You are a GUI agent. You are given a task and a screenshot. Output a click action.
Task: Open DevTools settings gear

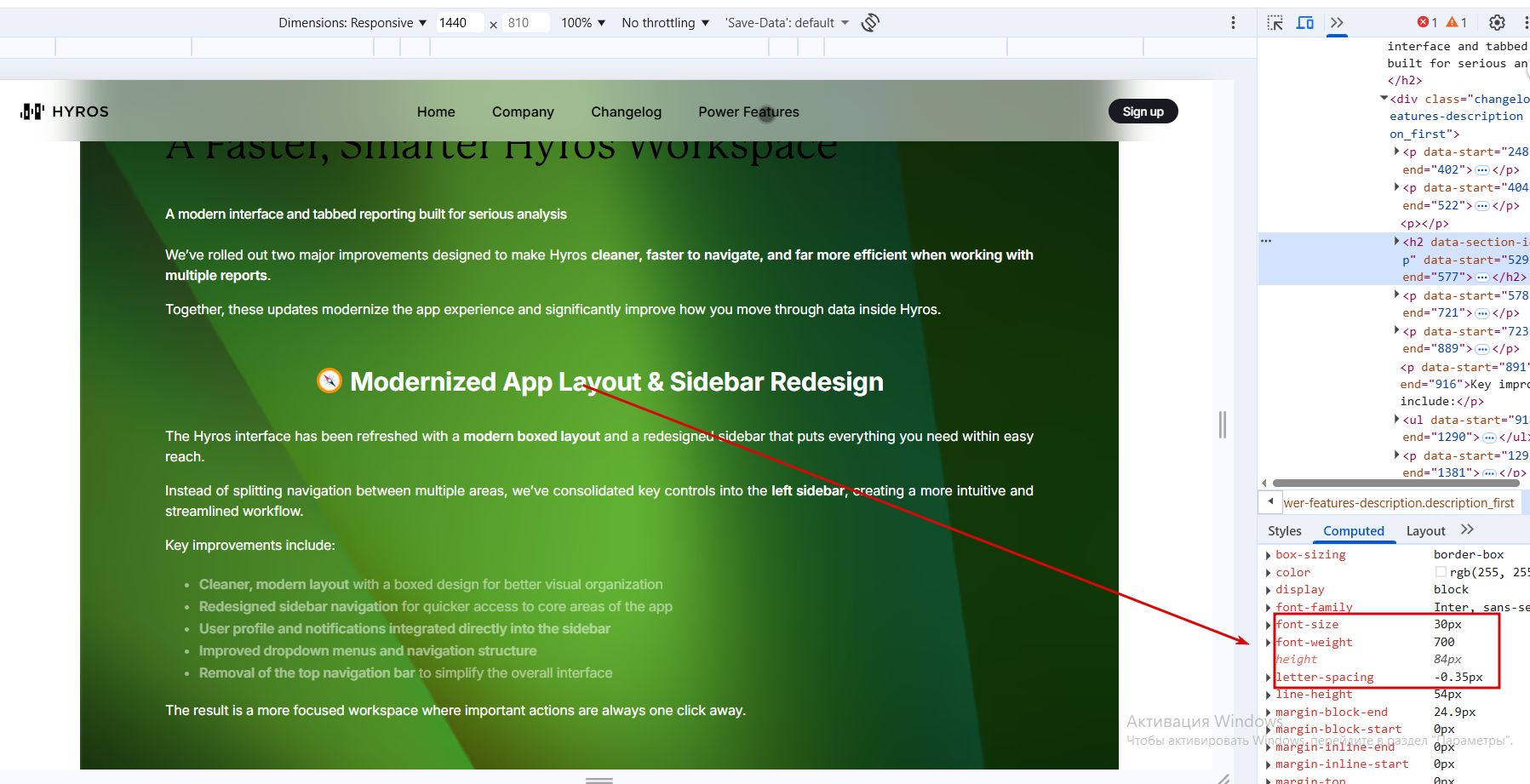tap(1497, 23)
